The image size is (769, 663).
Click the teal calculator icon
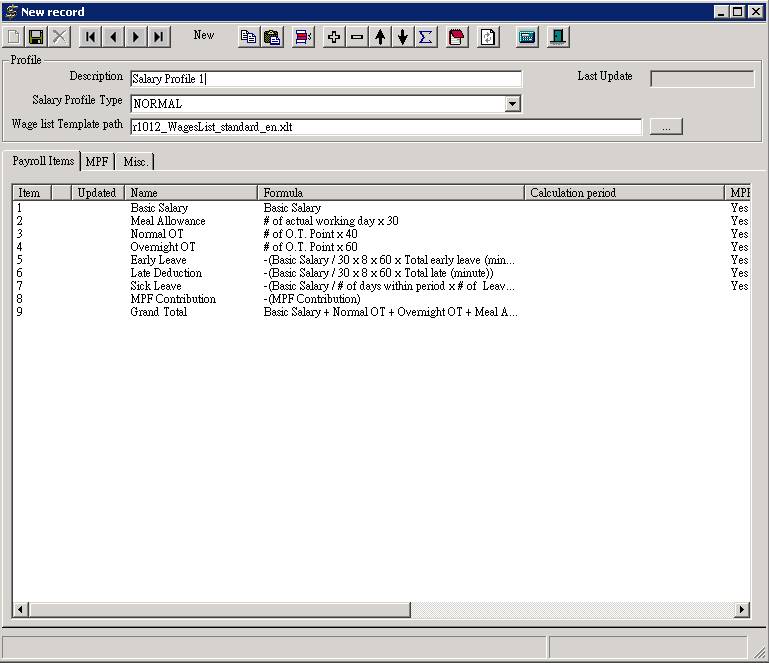tap(527, 37)
